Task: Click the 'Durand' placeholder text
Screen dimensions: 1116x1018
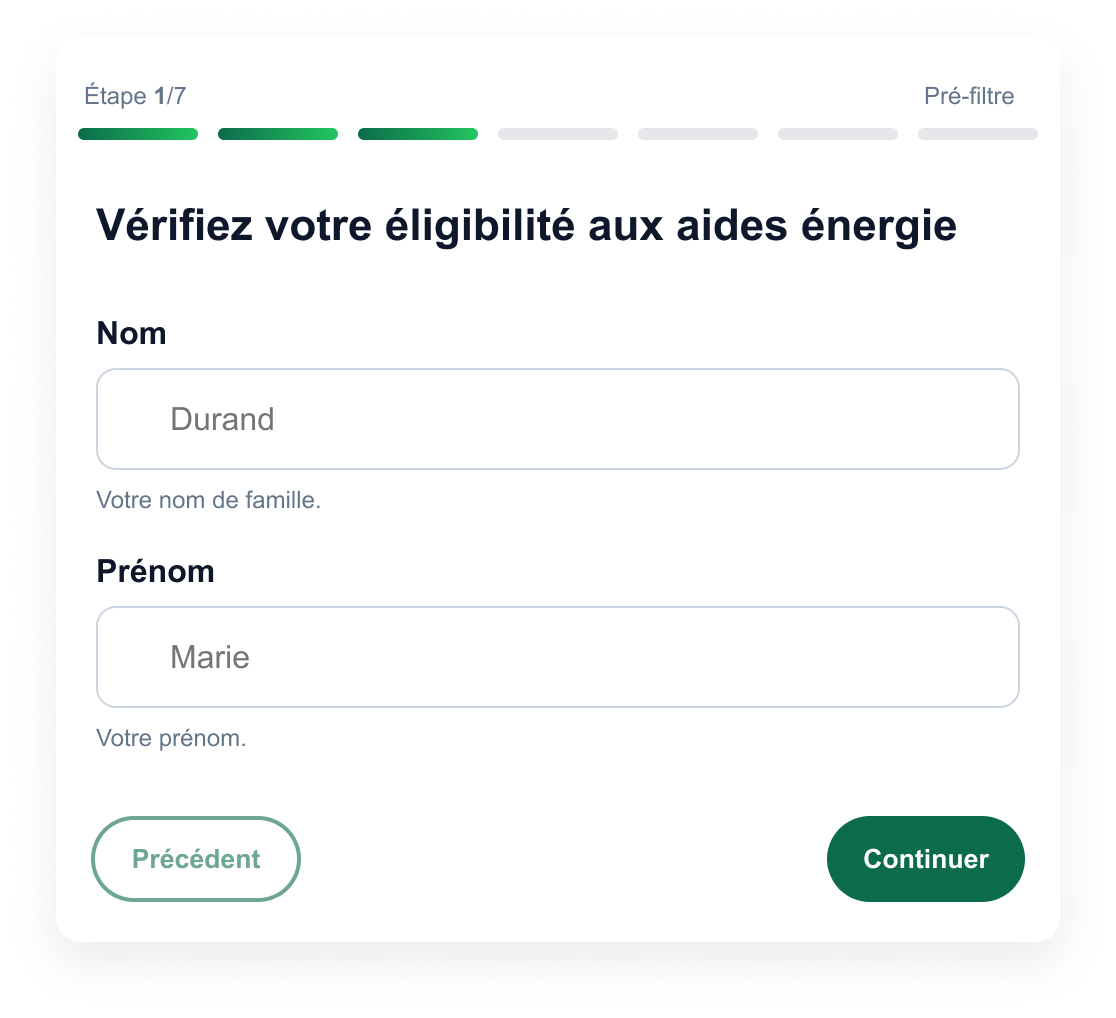Action: pos(222,419)
